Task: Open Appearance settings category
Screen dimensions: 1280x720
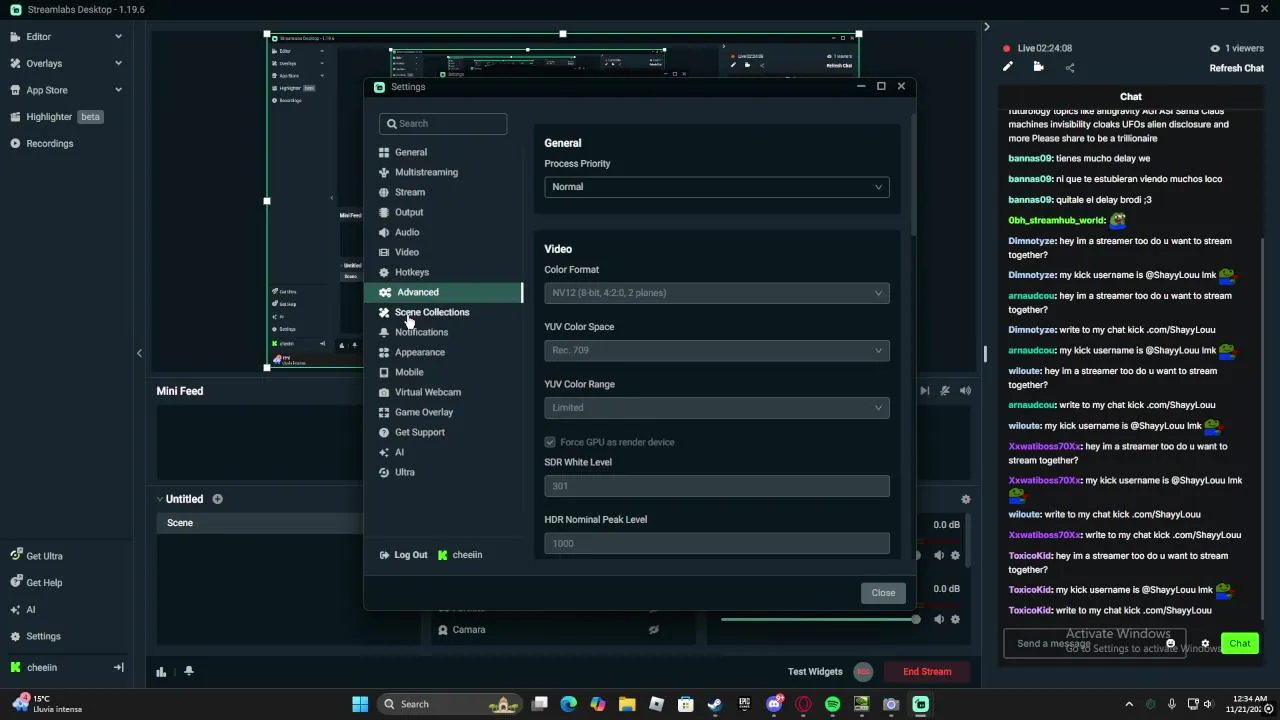Action: point(419,352)
